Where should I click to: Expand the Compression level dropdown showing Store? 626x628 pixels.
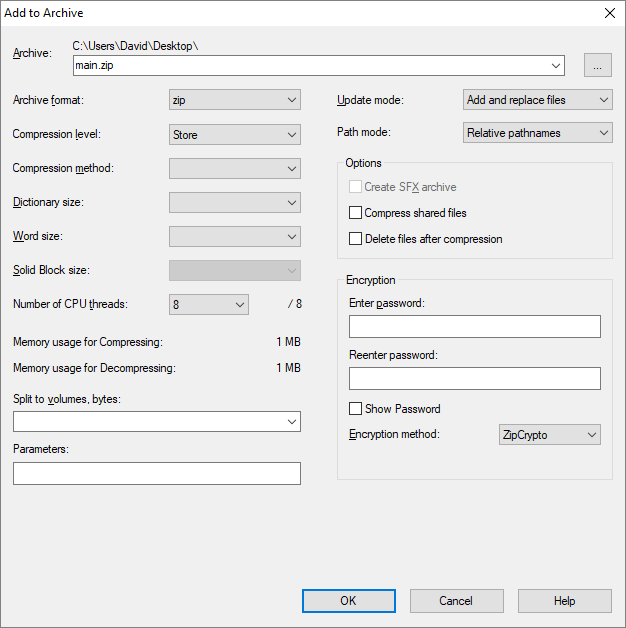(x=235, y=135)
